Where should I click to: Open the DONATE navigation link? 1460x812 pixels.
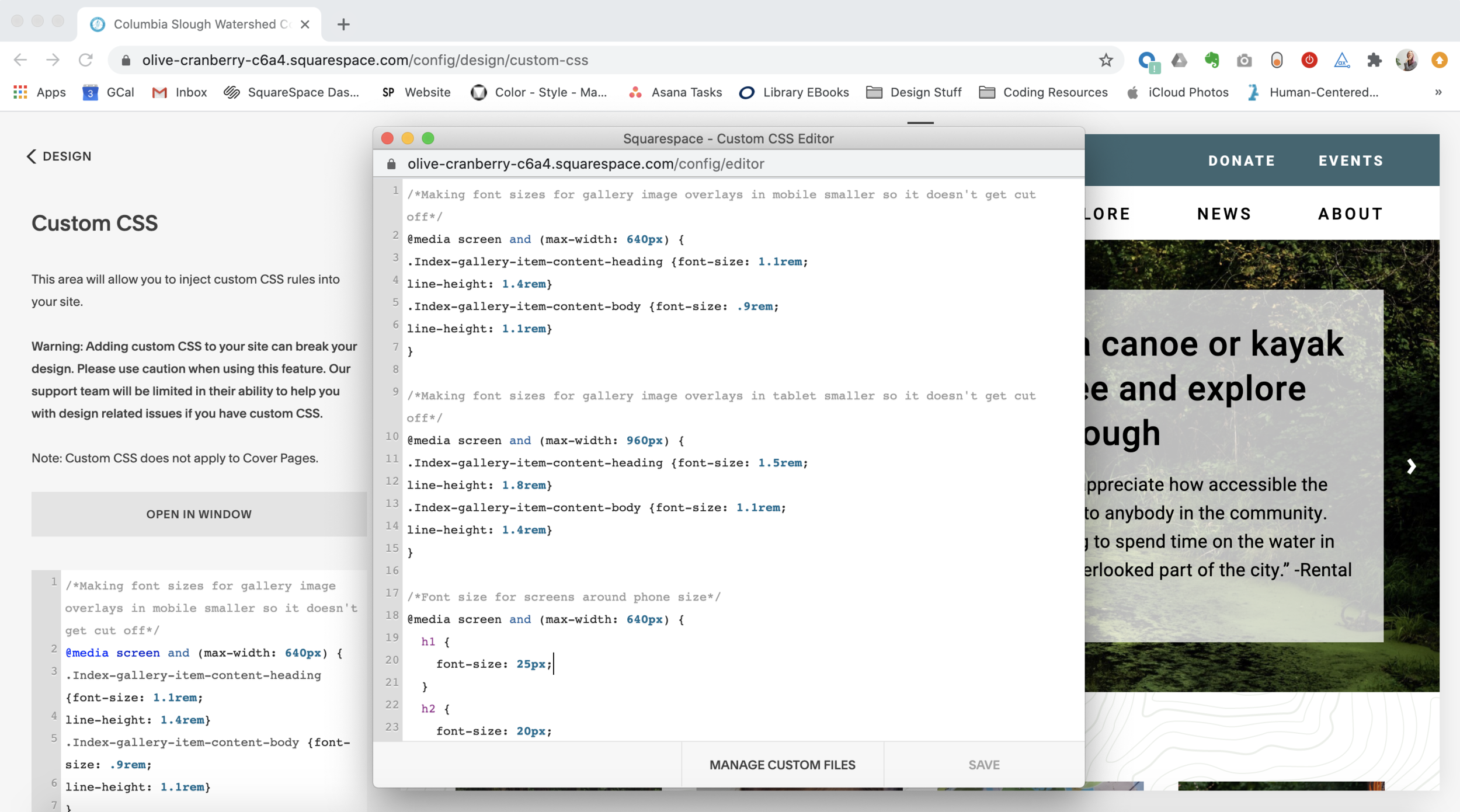(x=1242, y=161)
